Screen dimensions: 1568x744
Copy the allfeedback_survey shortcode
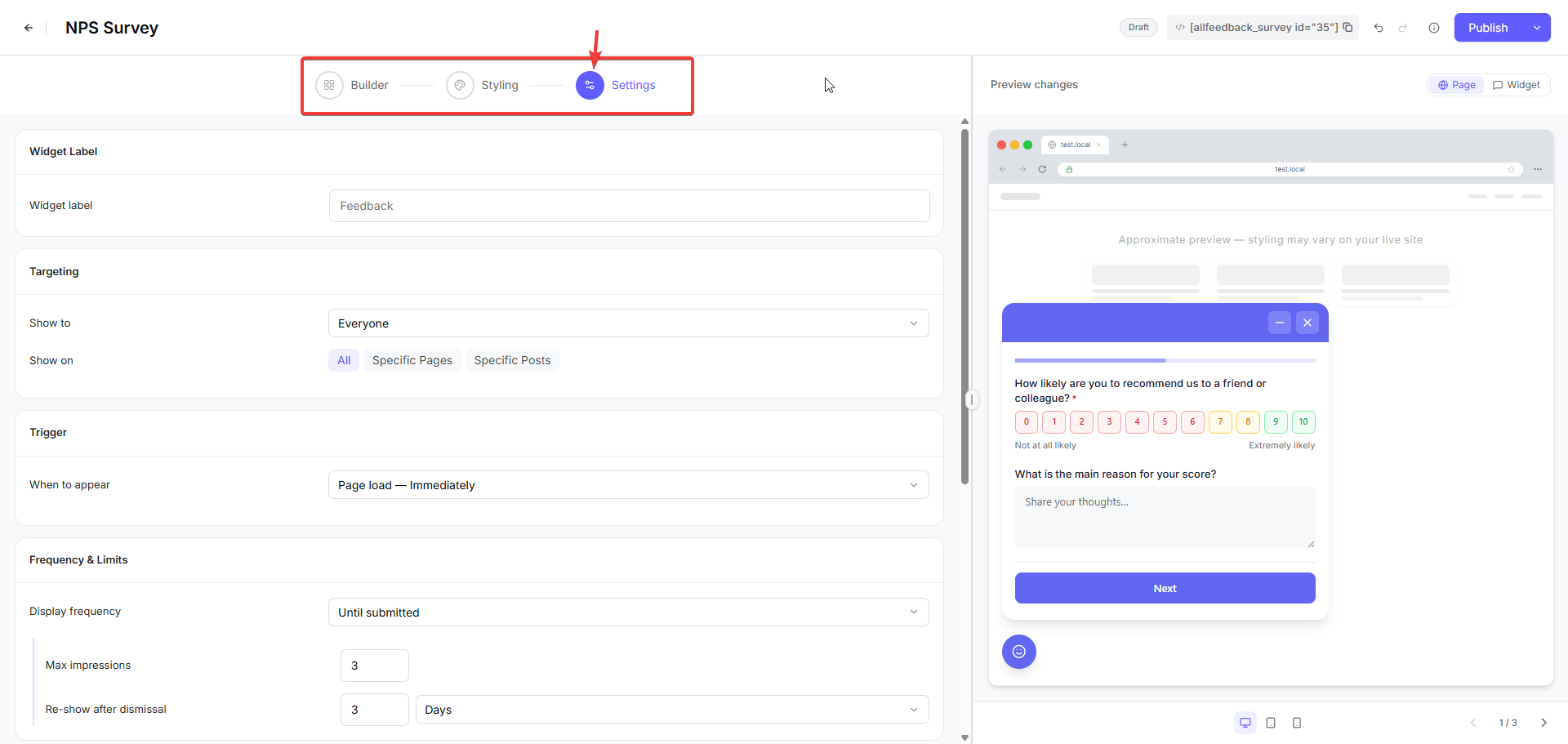(x=1347, y=27)
